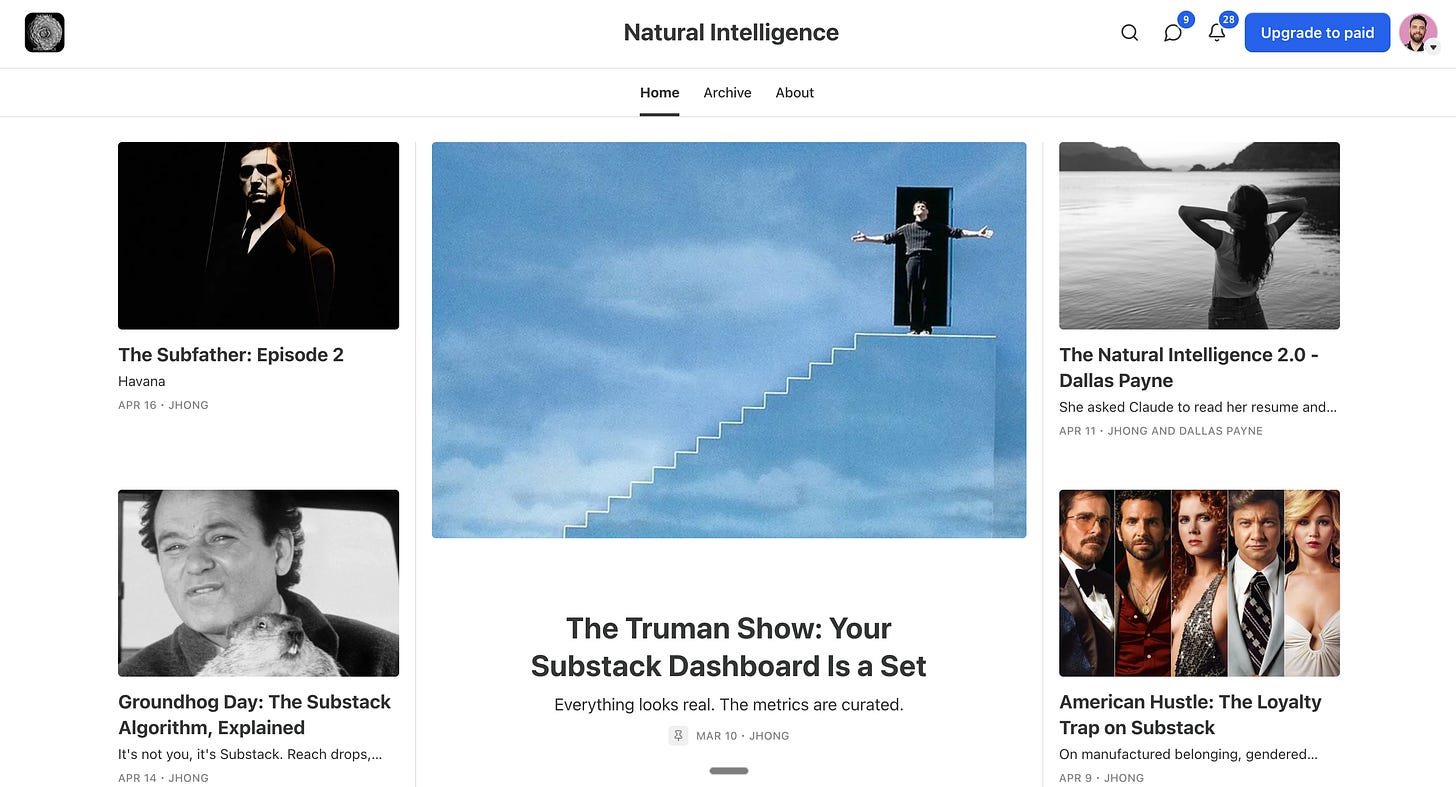Switch to the Archive tab
1456x787 pixels.
(727, 93)
